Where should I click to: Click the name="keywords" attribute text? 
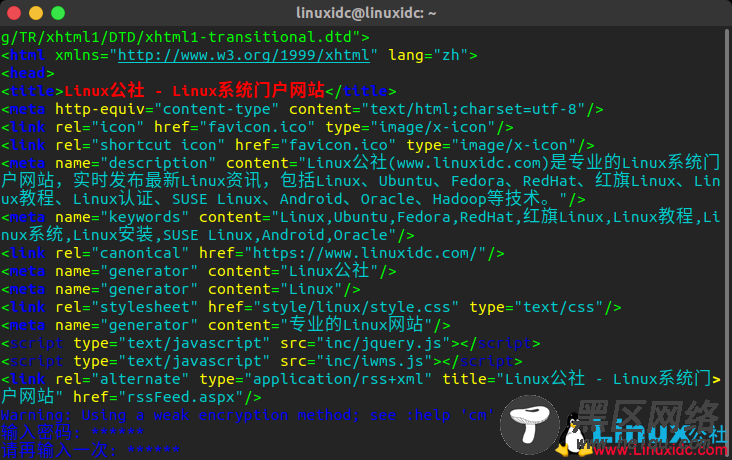122,218
